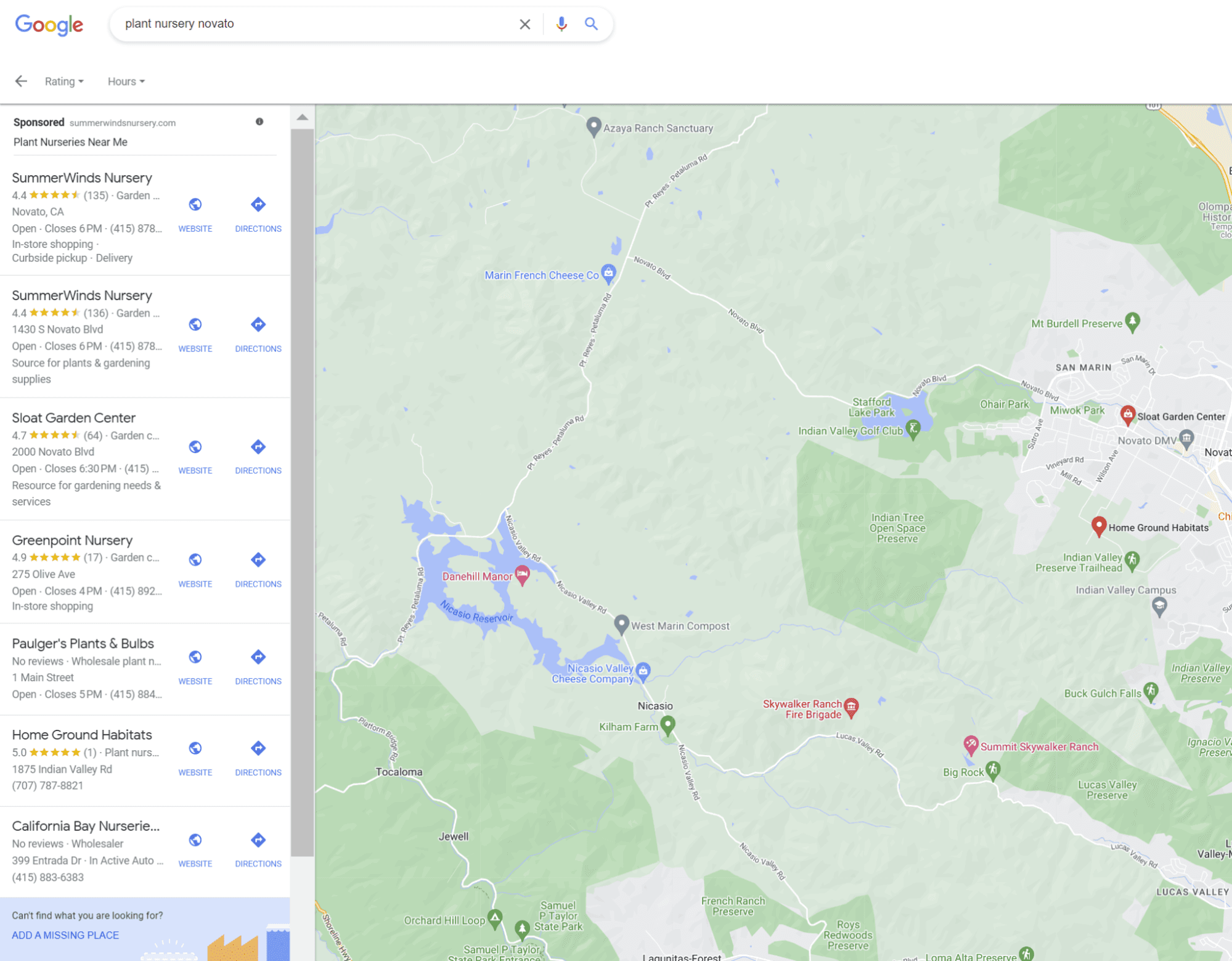Image resolution: width=1232 pixels, height=961 pixels.
Task: Click the magnifying glass search icon
Action: (591, 24)
